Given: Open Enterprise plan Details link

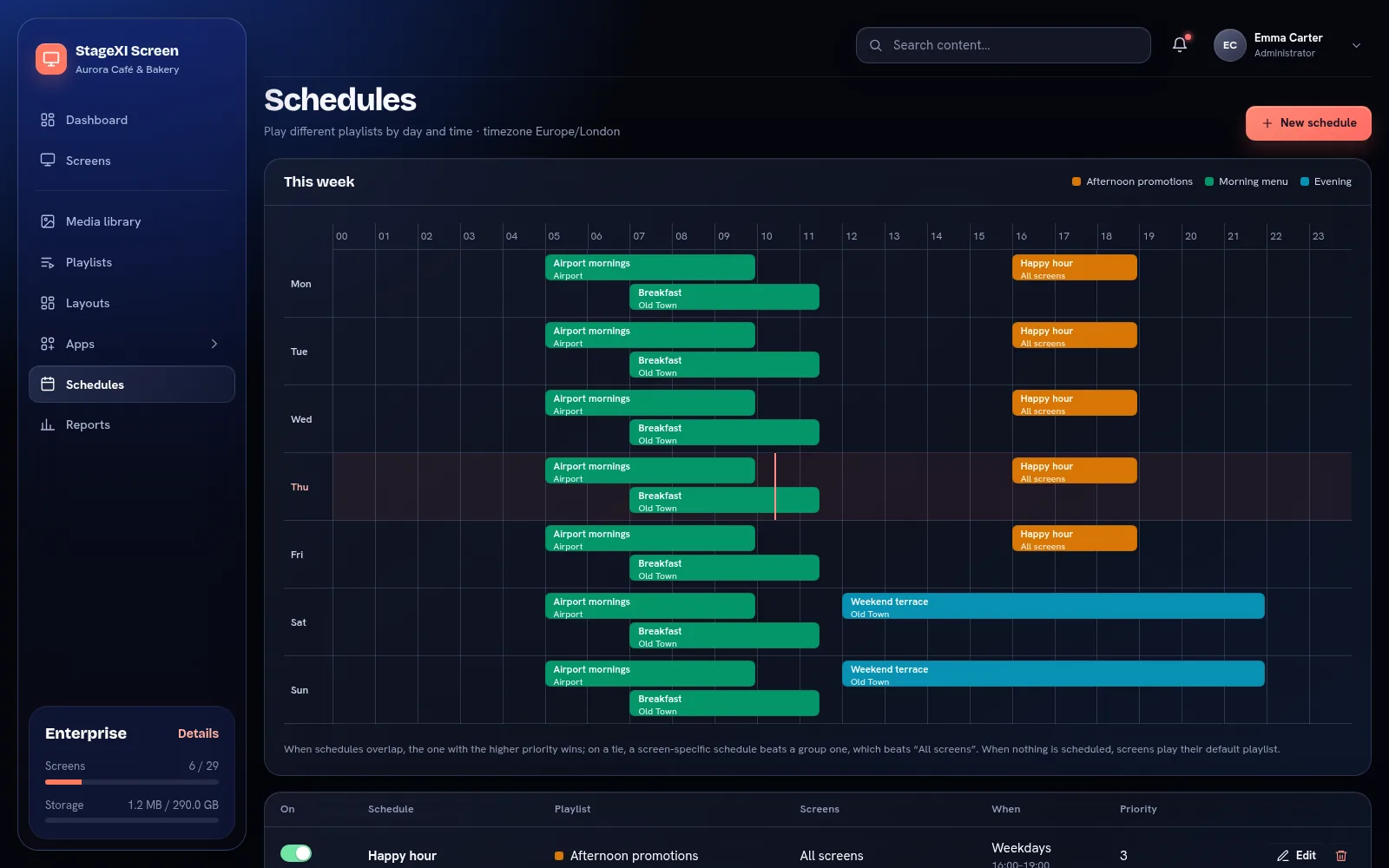Looking at the screenshot, I should coord(198,733).
